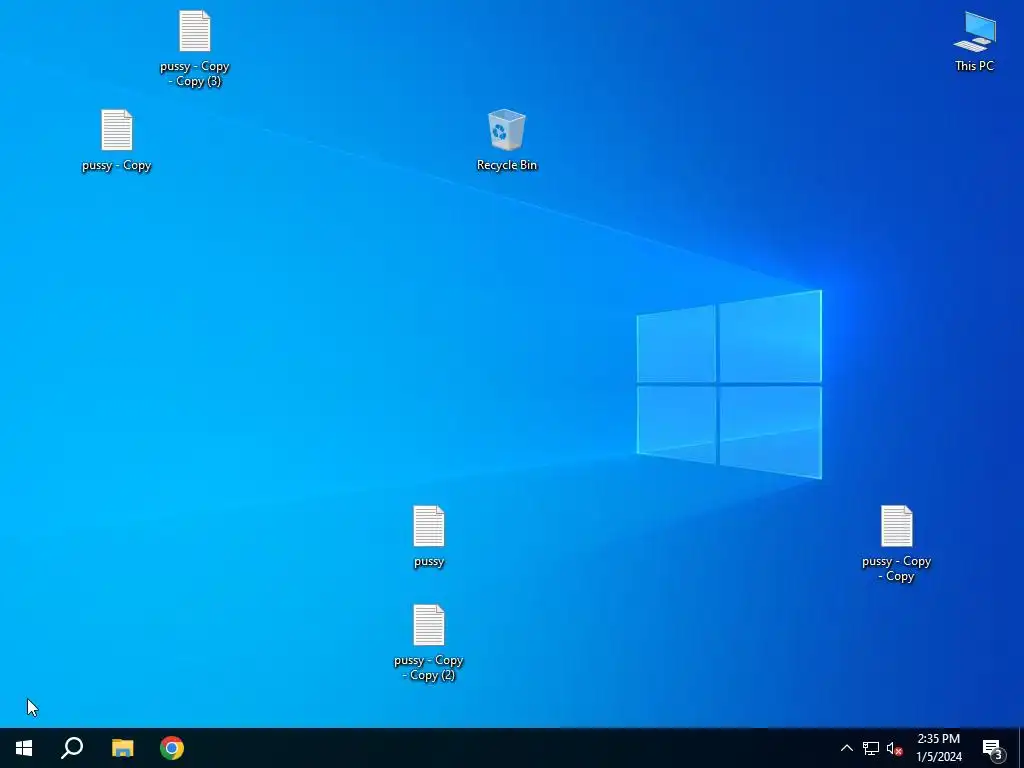Select the file named 'pussy - Copy - Copy (2)'
This screenshot has width=1024, height=768.
[x=428, y=643]
